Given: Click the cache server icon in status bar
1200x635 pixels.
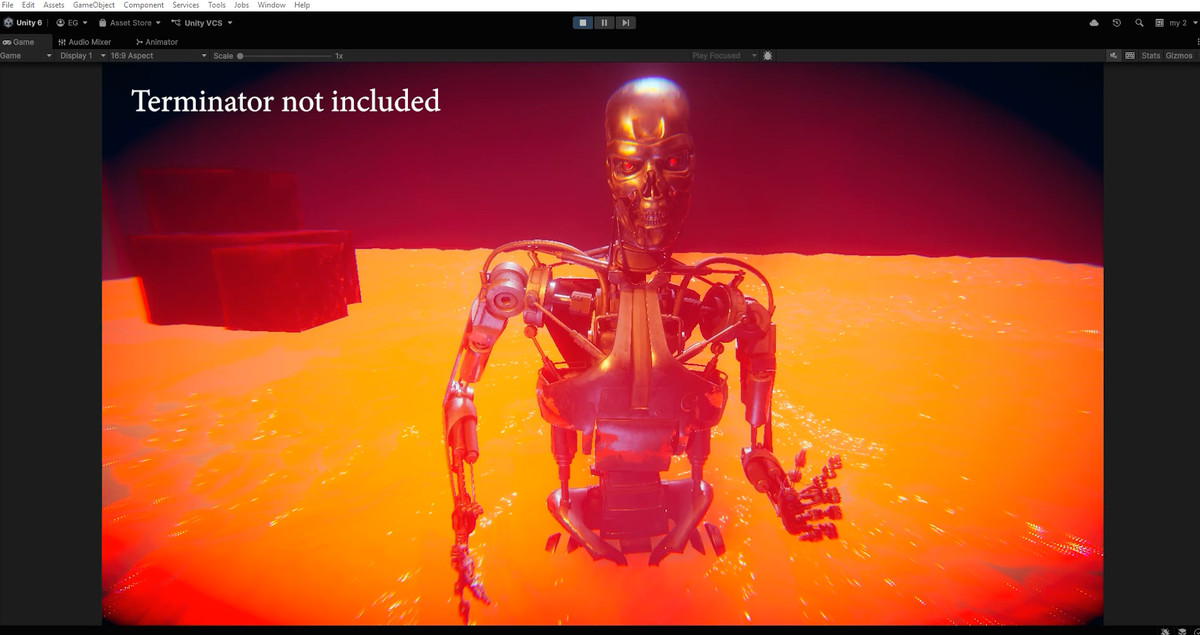Looking at the screenshot, I should (x=1183, y=631).
